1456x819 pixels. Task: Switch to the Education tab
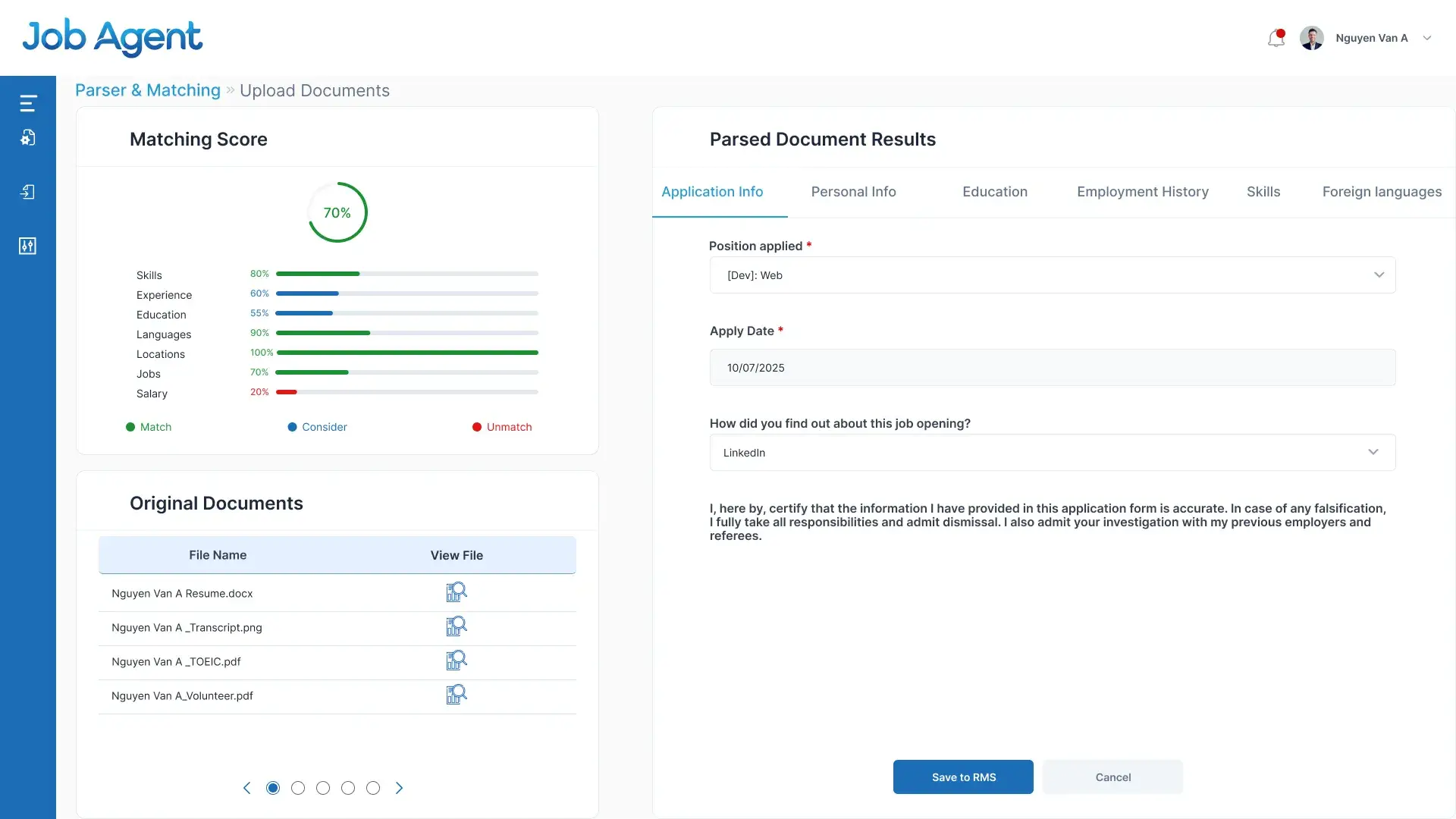pyautogui.click(x=995, y=192)
